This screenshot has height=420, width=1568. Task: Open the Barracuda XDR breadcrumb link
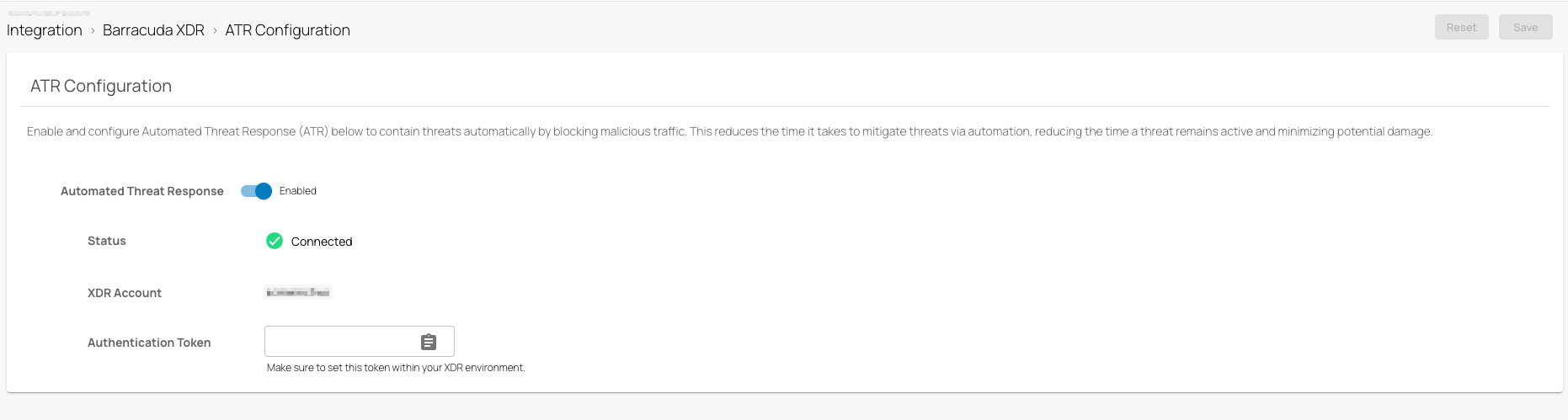click(x=153, y=30)
